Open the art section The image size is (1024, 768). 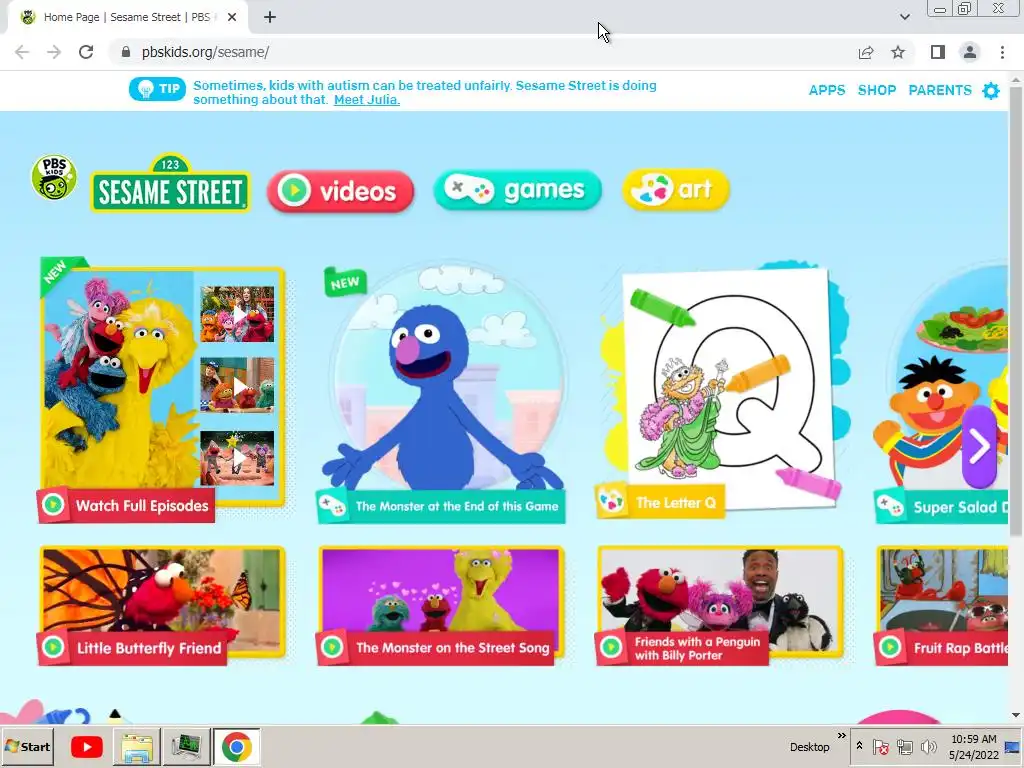coord(676,189)
